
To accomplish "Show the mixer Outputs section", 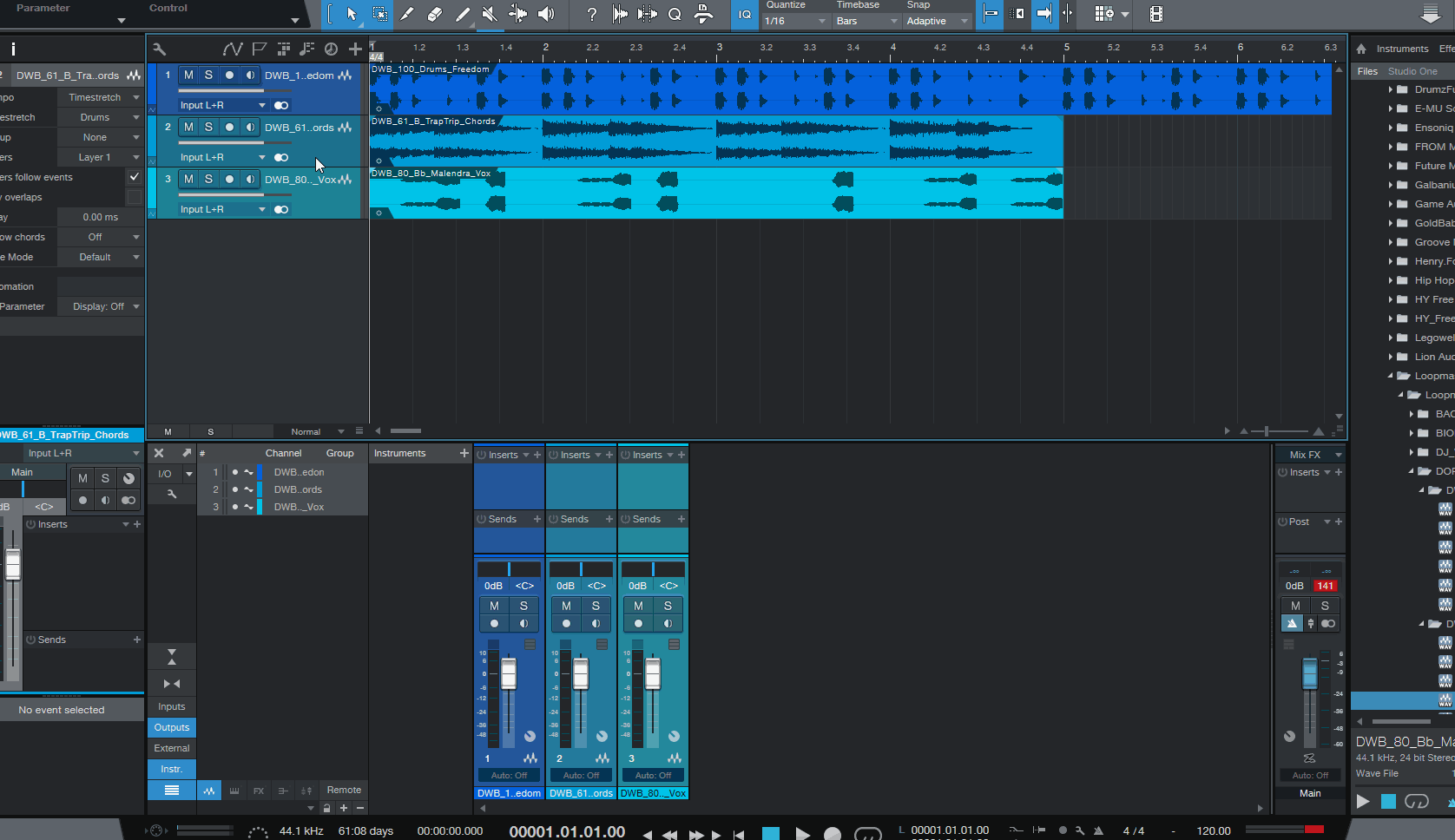I will [172, 727].
